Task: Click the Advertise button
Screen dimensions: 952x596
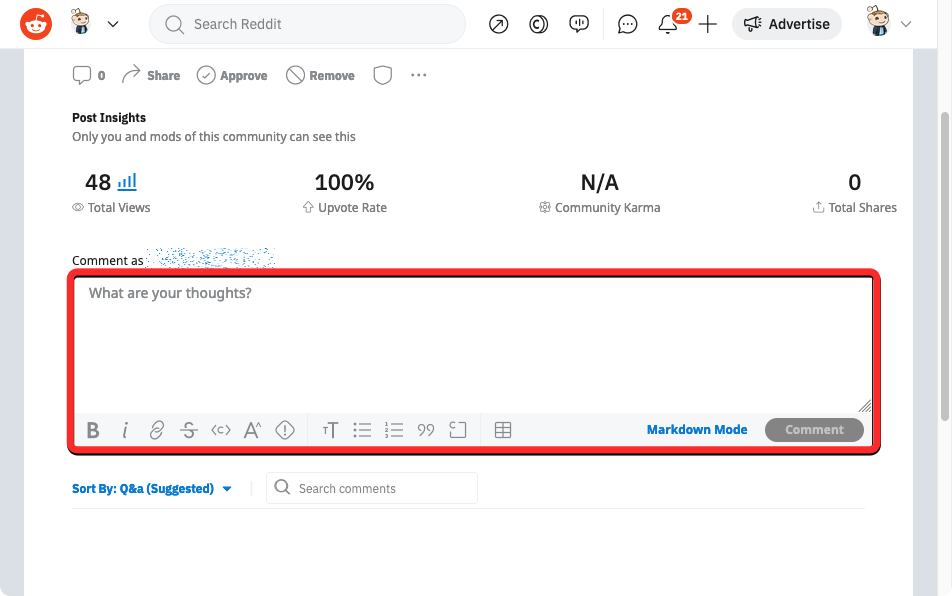Action: [787, 24]
